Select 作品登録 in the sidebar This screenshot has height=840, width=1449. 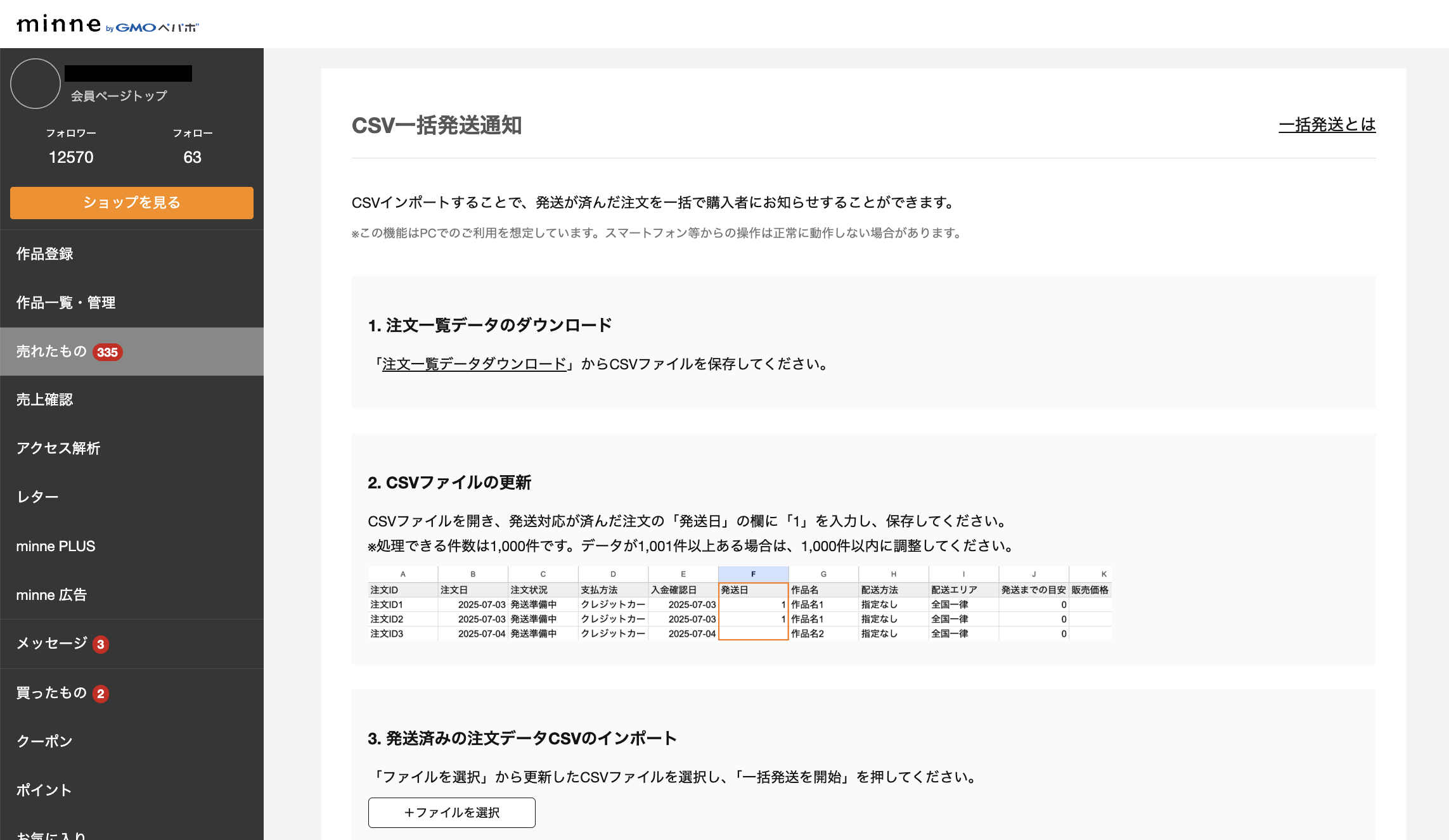click(45, 254)
